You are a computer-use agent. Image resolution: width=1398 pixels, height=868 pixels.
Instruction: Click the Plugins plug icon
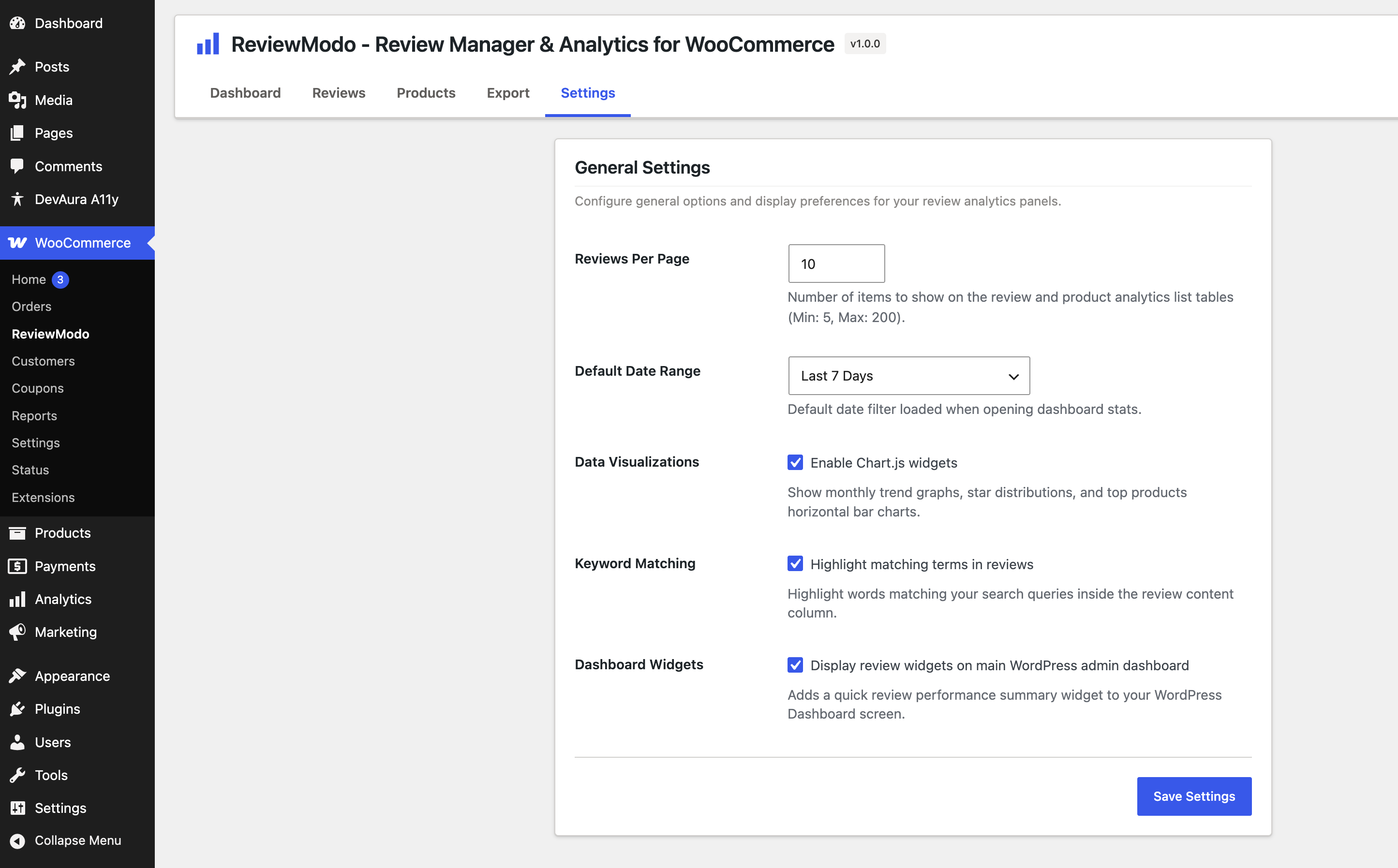[x=17, y=708]
